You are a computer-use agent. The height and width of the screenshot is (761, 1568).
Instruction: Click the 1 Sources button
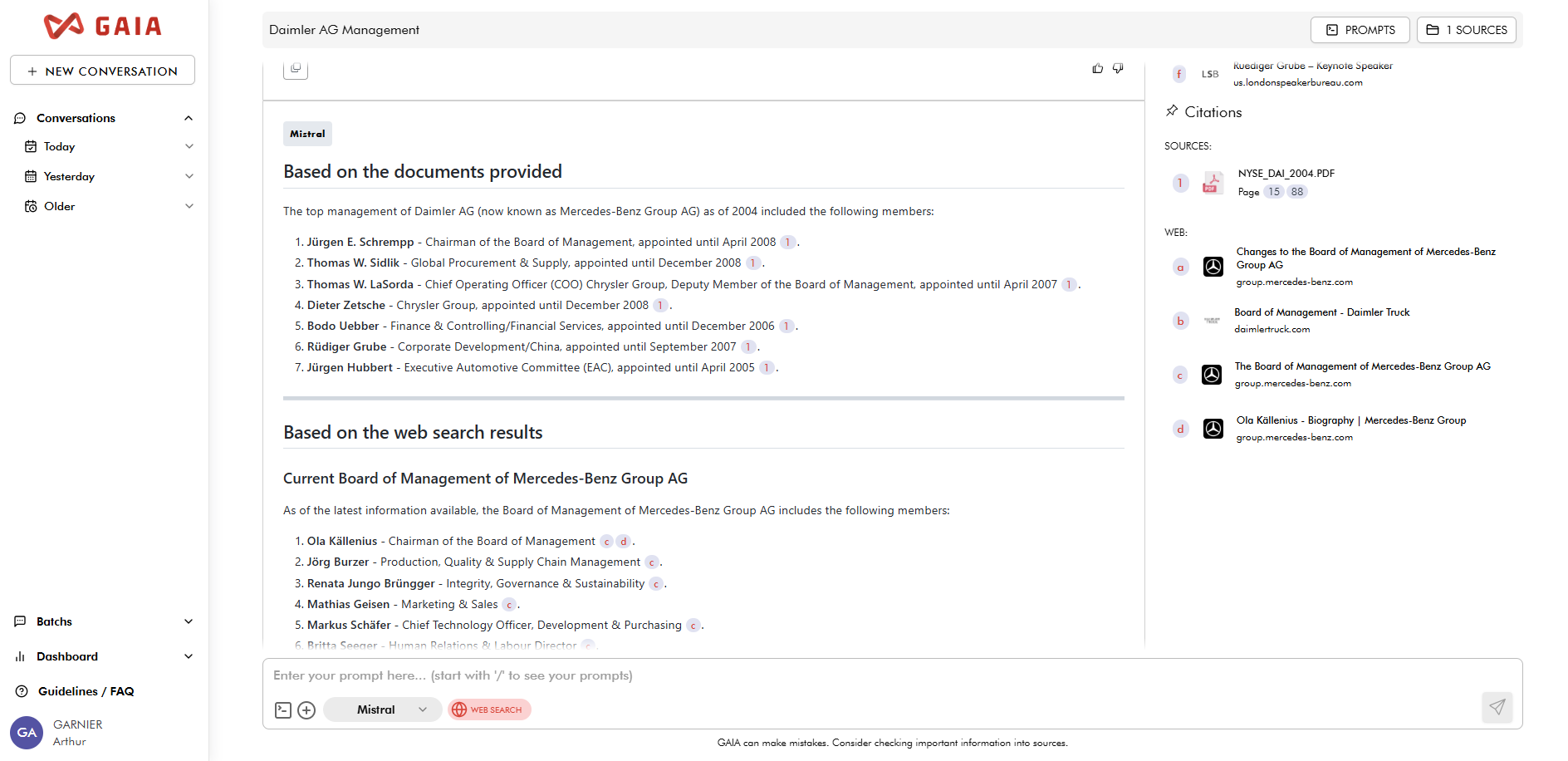[1466, 30]
